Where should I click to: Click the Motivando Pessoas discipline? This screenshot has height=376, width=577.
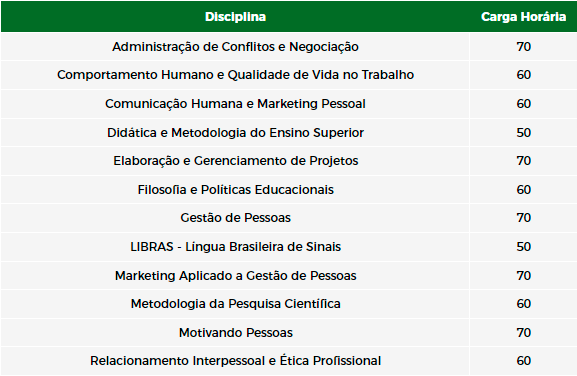[236, 333]
